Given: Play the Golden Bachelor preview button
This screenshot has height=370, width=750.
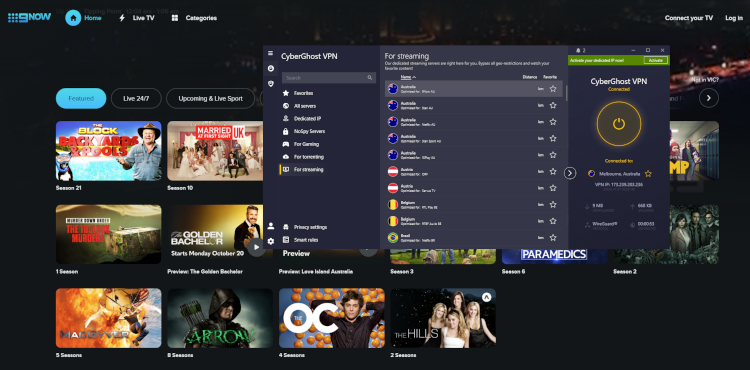Looking at the screenshot, I should 257,247.
